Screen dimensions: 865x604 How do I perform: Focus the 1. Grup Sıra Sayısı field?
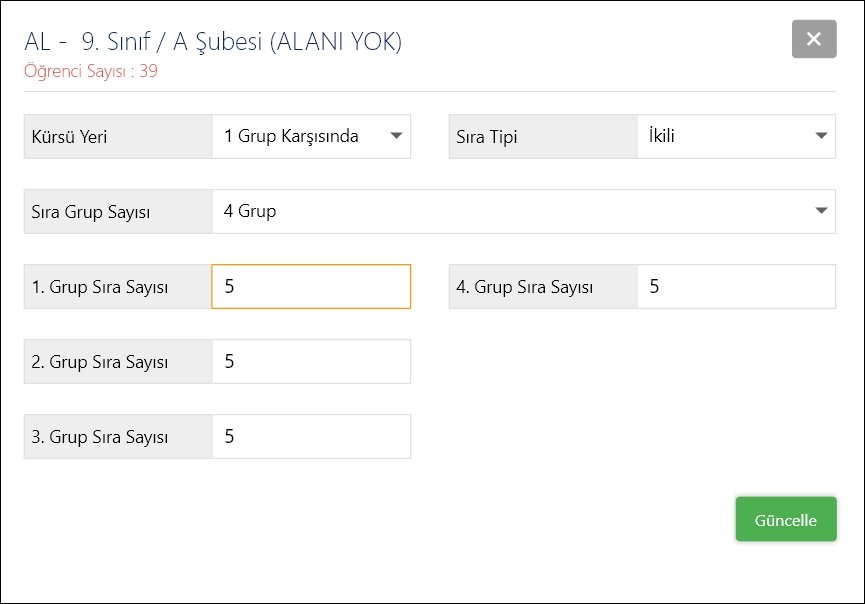tap(311, 287)
